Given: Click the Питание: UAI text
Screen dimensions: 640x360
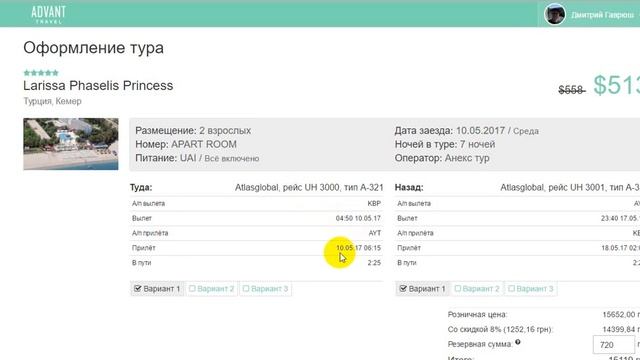Looking at the screenshot, I should (x=197, y=158).
